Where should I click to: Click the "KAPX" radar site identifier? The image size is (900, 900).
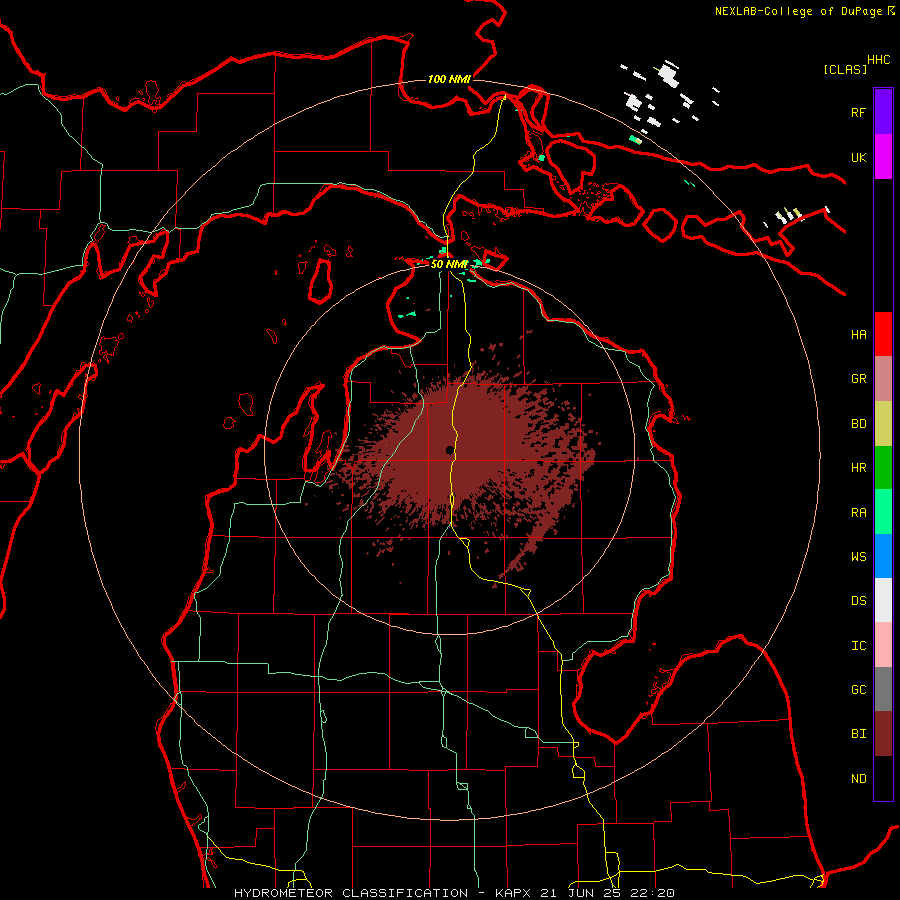tap(511, 893)
